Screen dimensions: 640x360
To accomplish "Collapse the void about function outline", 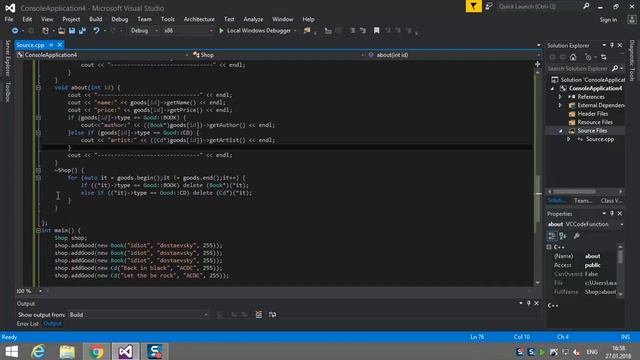I will click(38, 87).
